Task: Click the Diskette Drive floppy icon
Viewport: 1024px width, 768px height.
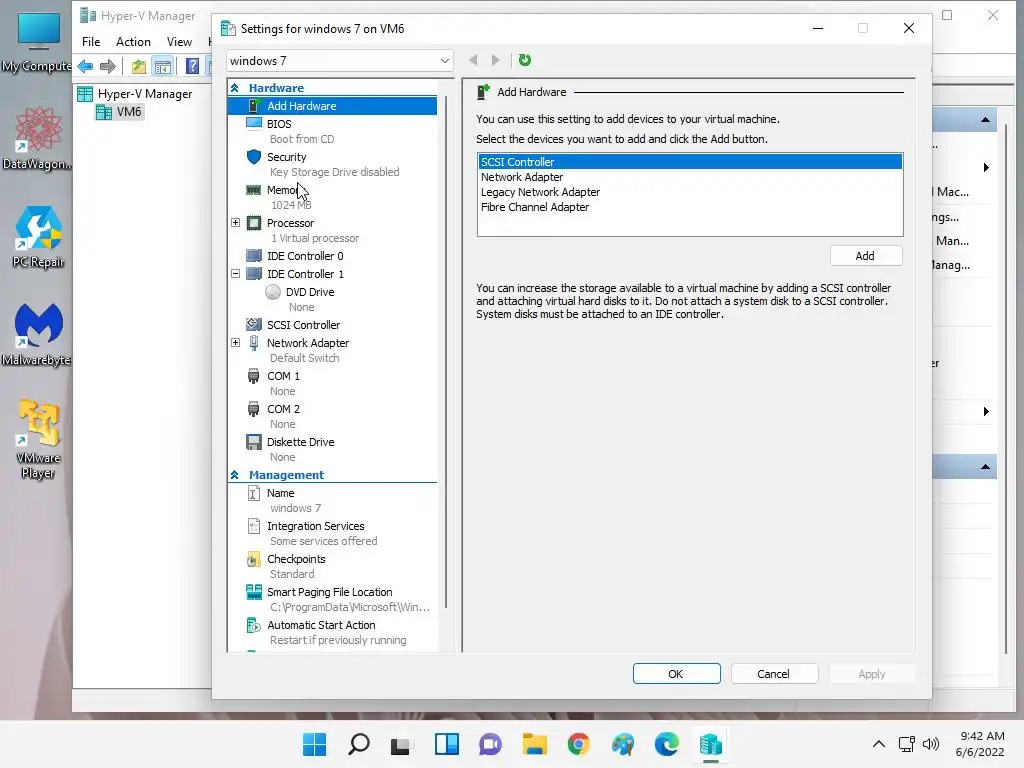Action: click(254, 442)
